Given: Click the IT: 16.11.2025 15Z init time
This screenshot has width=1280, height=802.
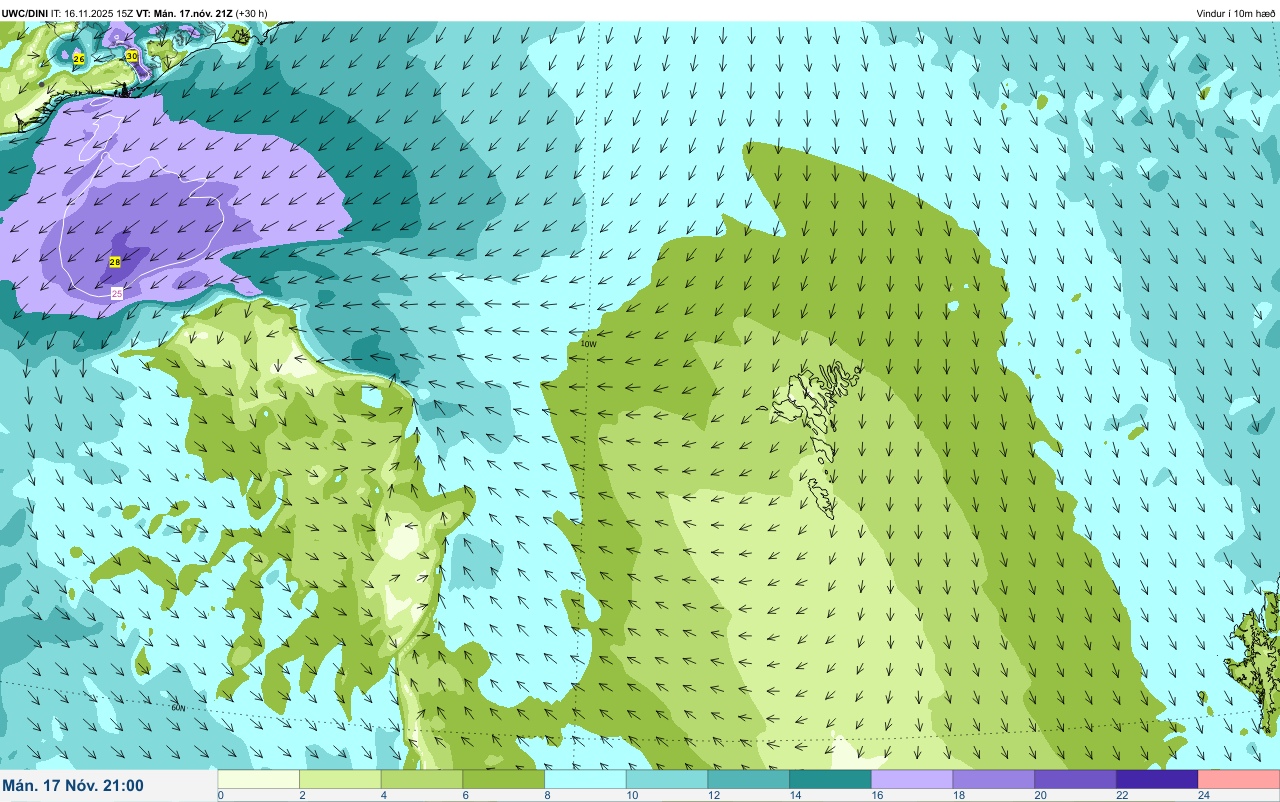Looking at the screenshot, I should pos(92,13).
